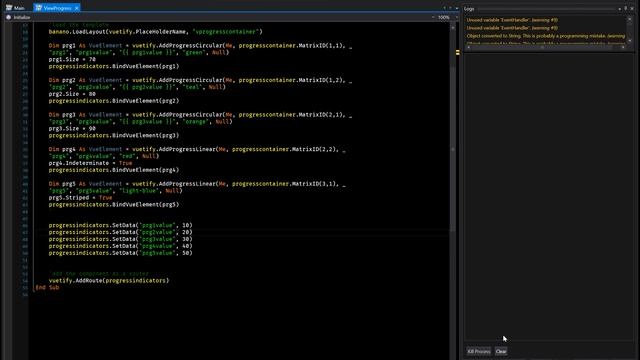The height and width of the screenshot is (360, 640).
Task: Click the 'Dim prg5 As VueElement' line
Action: point(197,184)
